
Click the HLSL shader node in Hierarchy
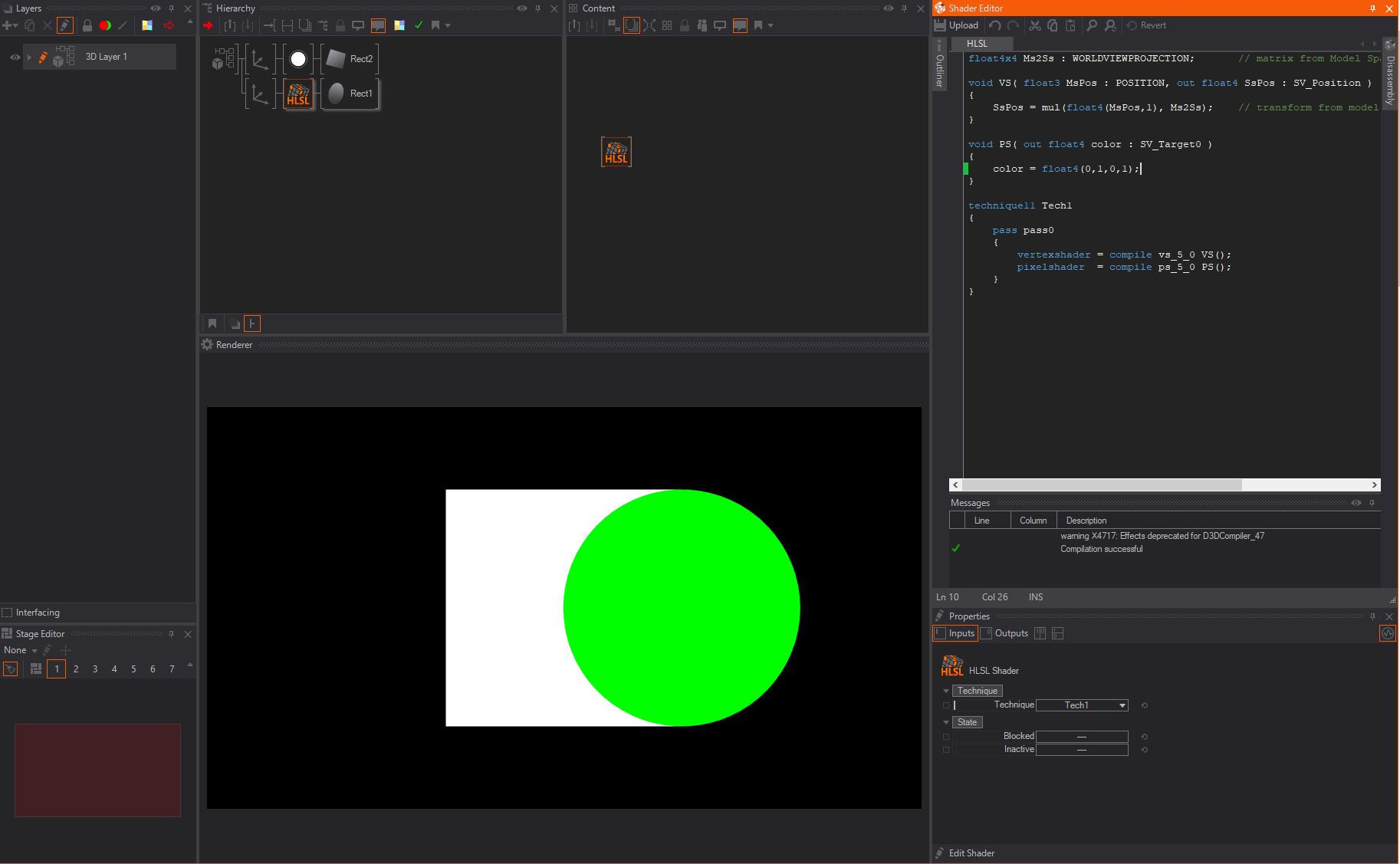tap(298, 94)
